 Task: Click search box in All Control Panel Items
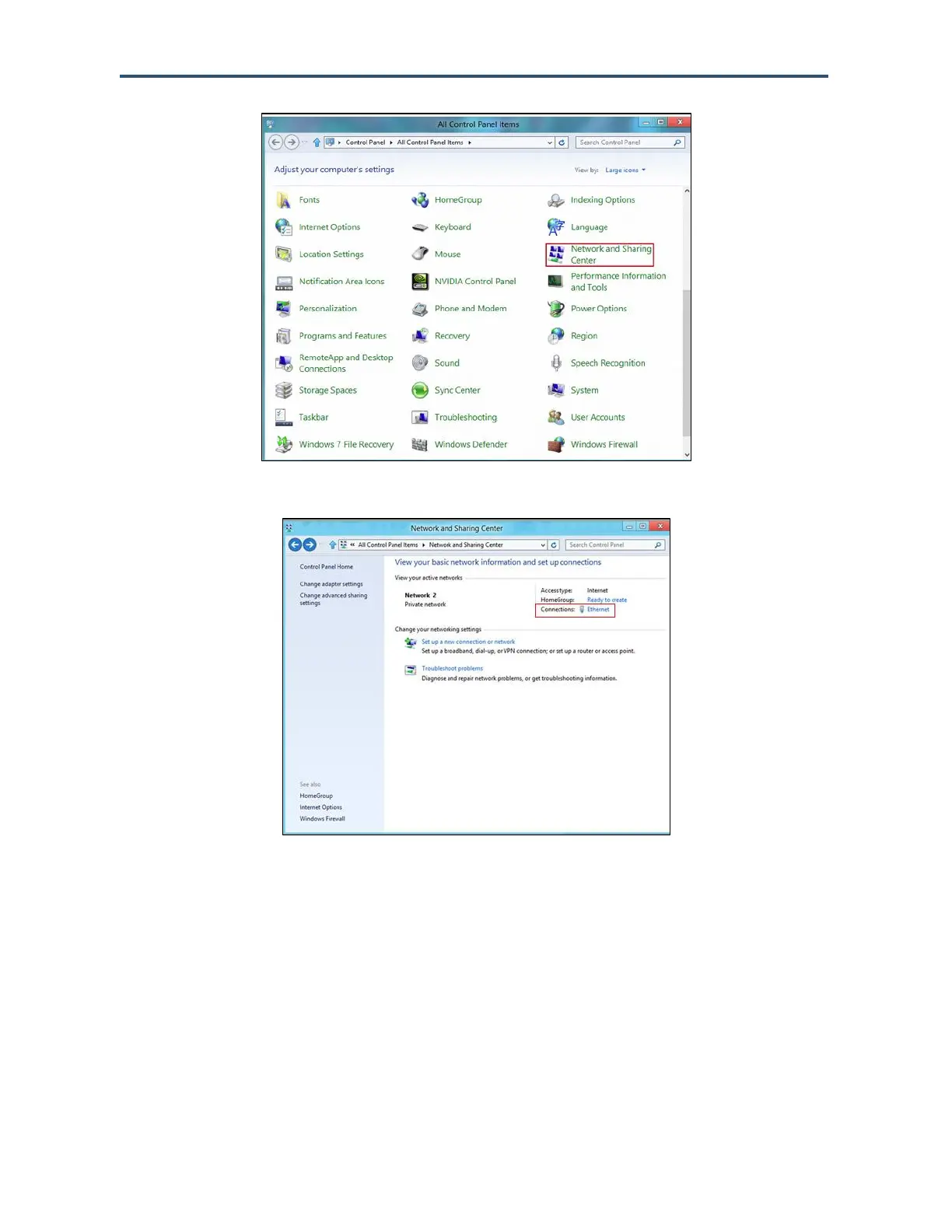click(x=630, y=142)
